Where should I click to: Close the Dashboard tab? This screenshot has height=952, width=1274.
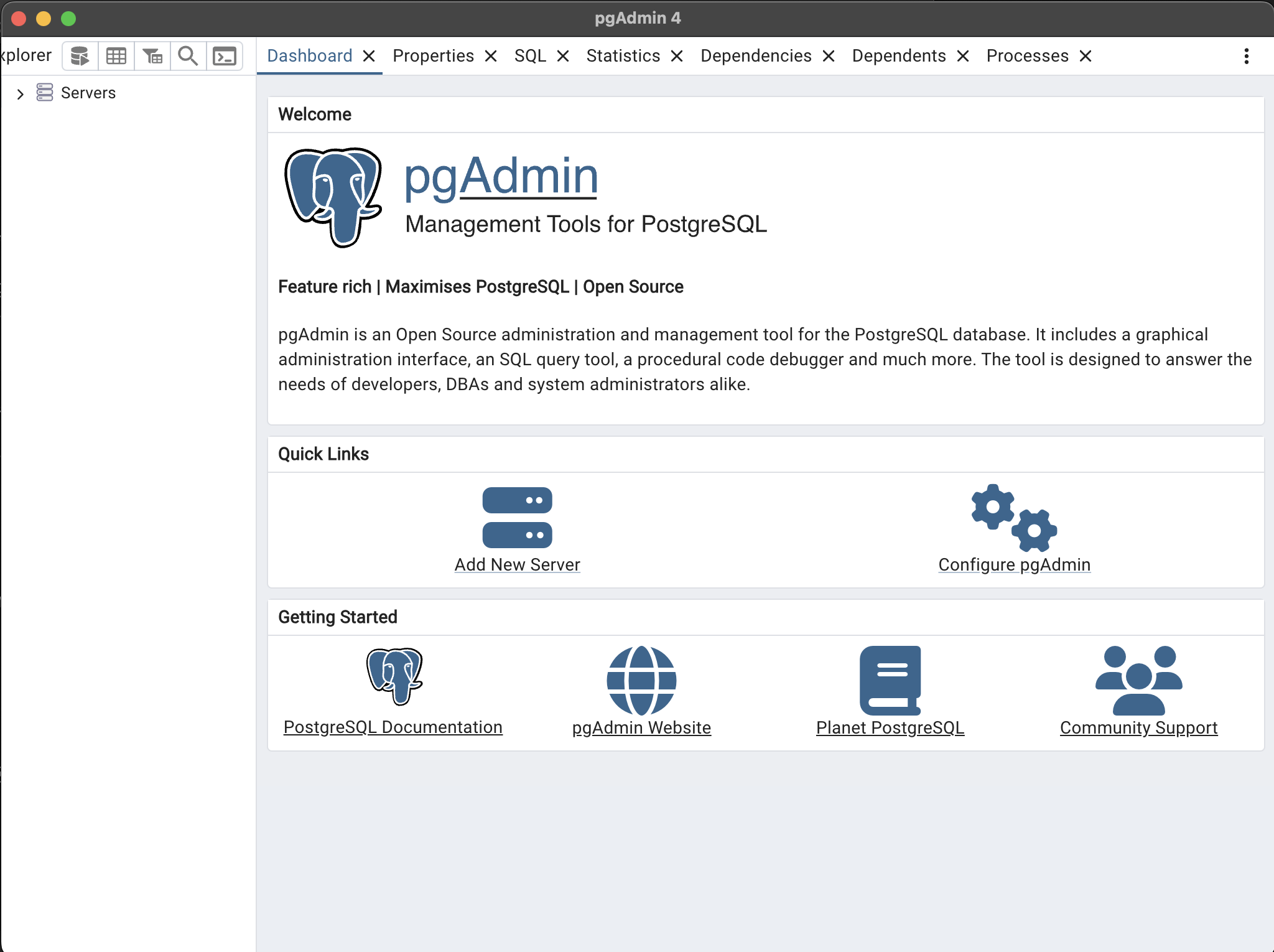pyautogui.click(x=369, y=56)
